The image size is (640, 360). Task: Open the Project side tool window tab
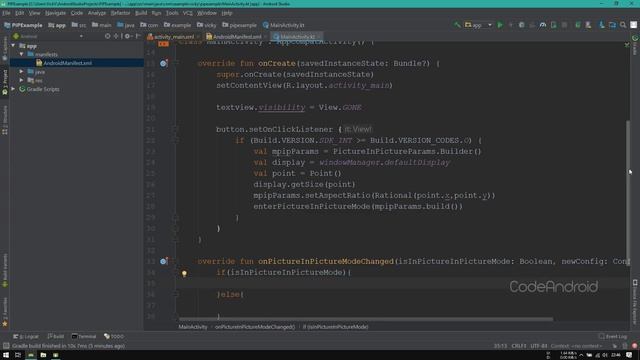point(5,82)
